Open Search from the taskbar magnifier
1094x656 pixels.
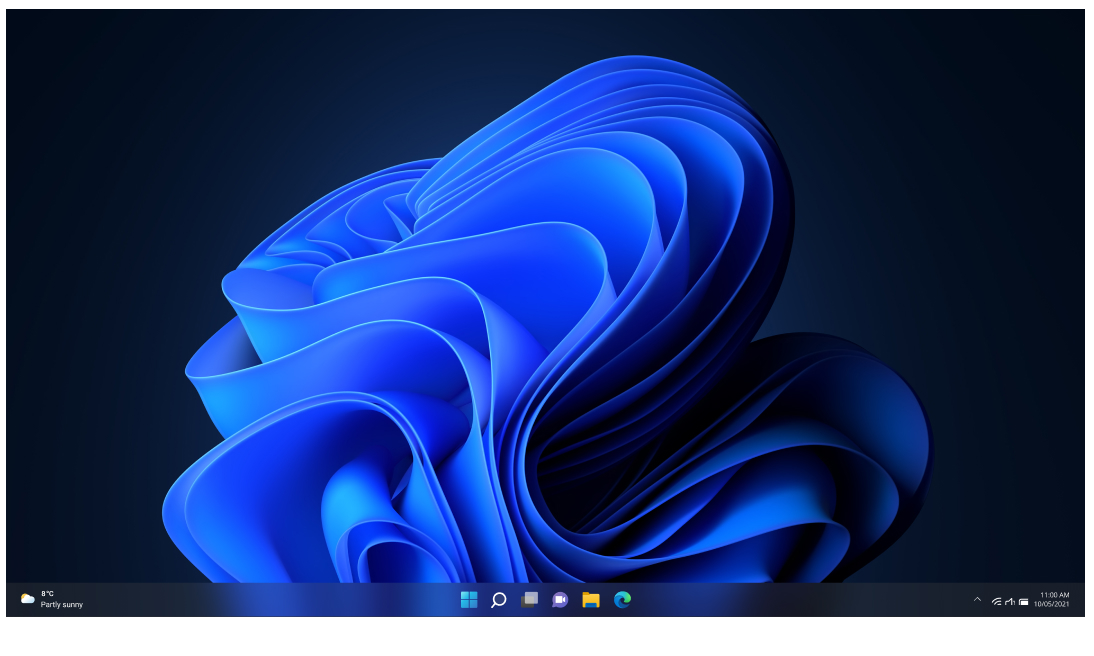499,600
